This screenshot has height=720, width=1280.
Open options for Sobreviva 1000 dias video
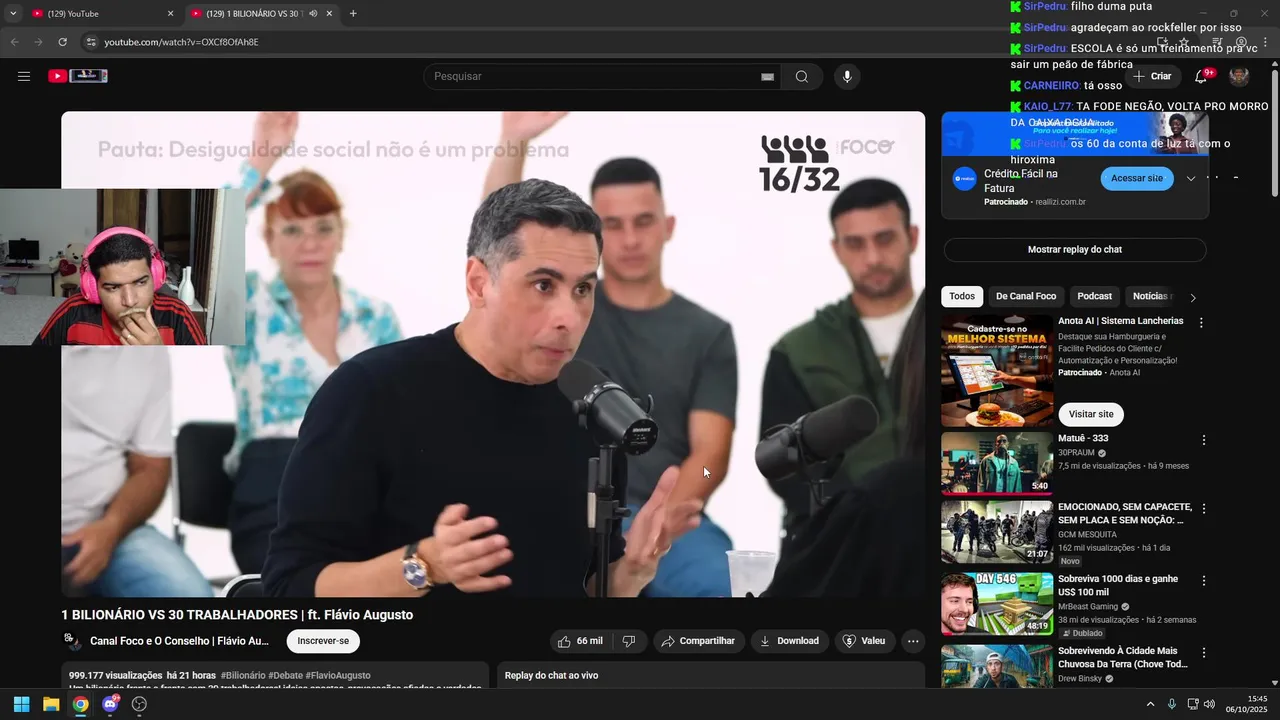pos(1204,581)
